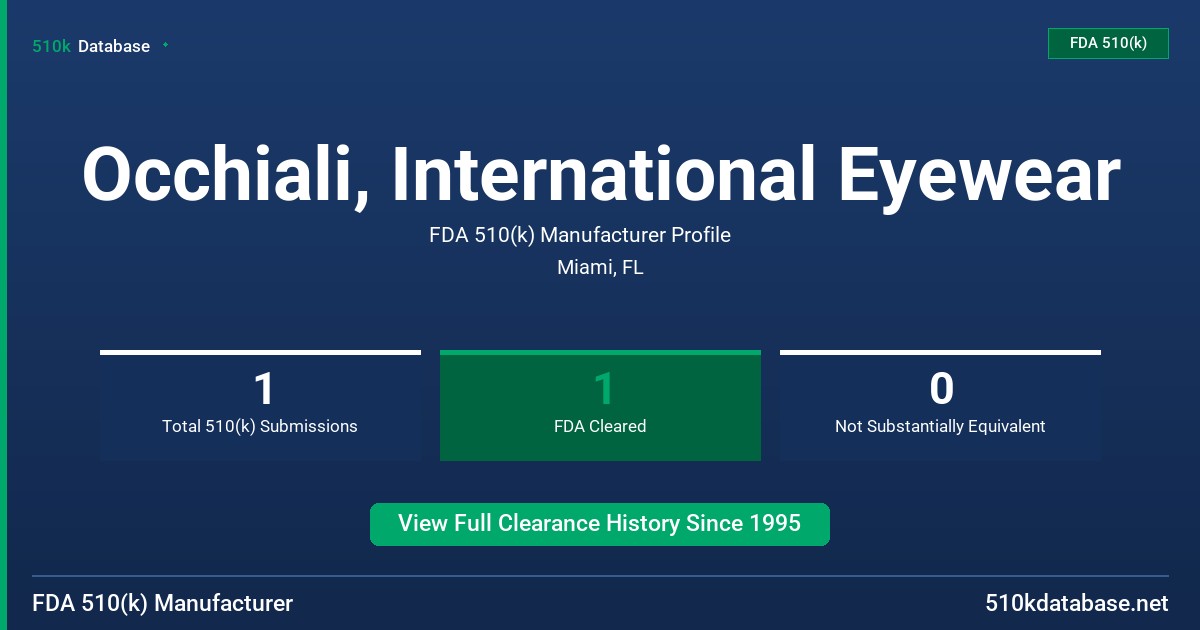Click the 510k Database logo text
This screenshot has width=1200, height=630.
(x=91, y=46)
